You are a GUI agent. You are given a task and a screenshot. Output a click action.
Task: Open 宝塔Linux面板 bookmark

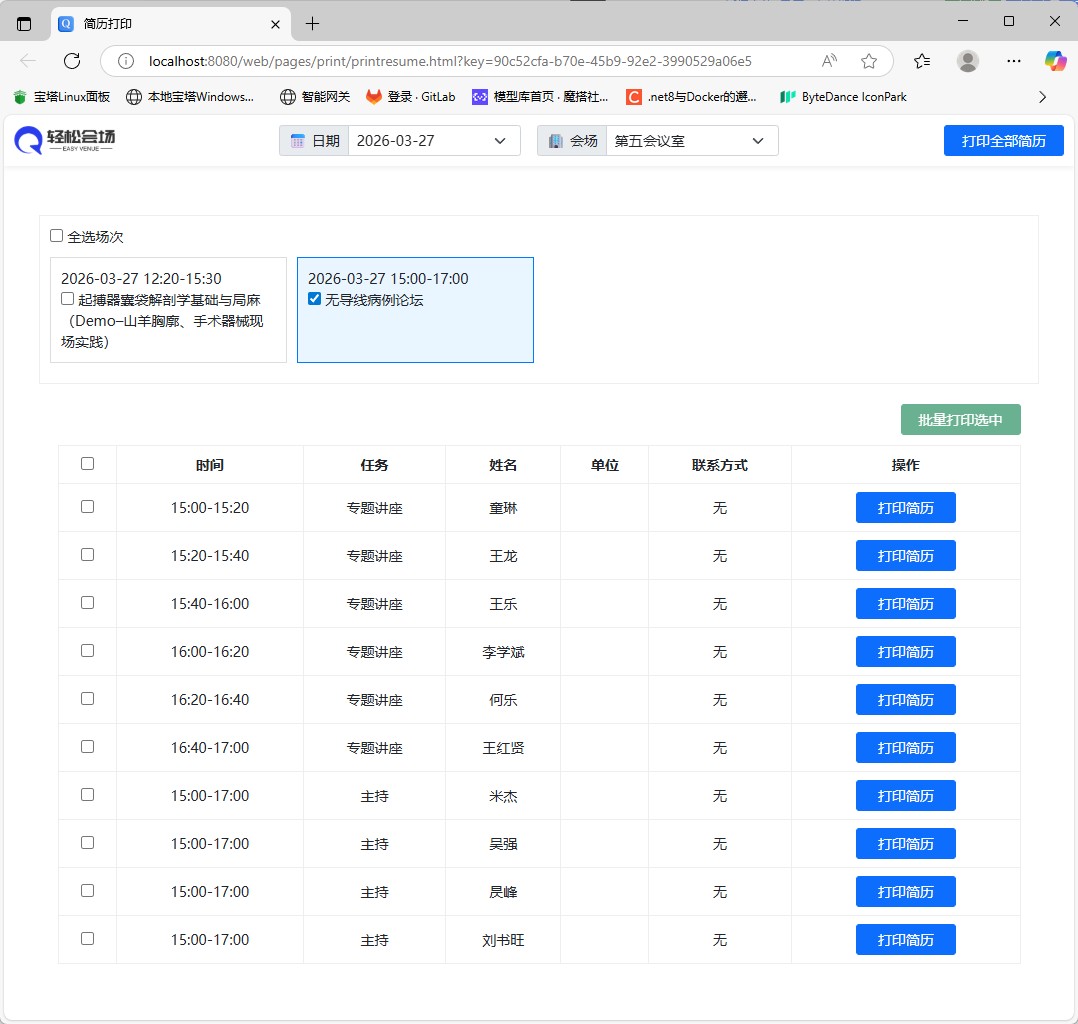[x=62, y=97]
